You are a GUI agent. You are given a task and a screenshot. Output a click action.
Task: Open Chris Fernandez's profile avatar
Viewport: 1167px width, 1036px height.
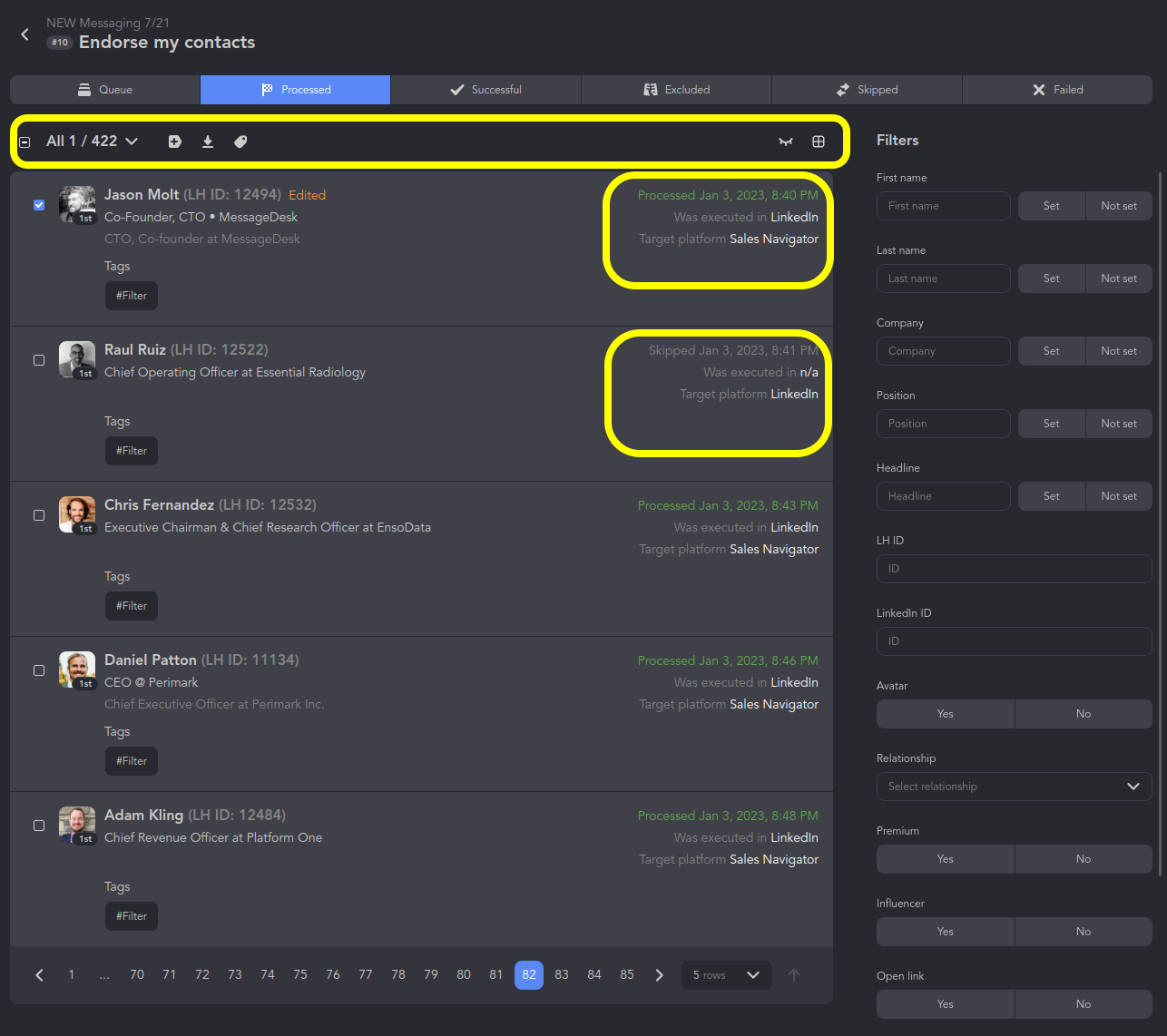pyautogui.click(x=77, y=515)
